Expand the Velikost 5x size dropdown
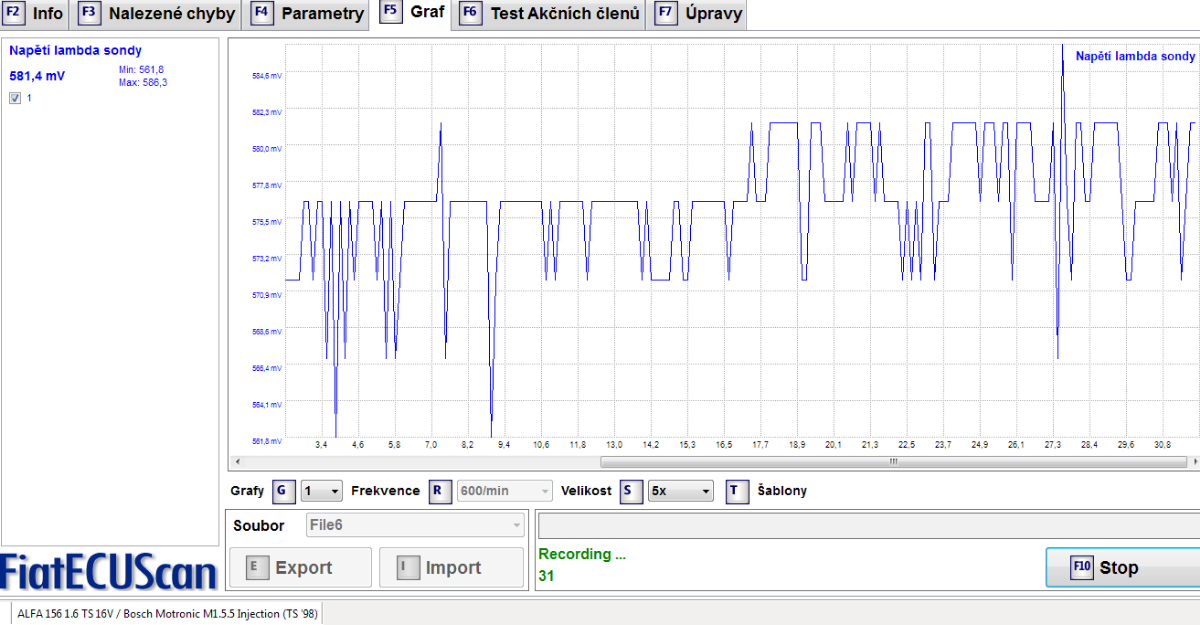This screenshot has width=1200, height=625. coord(680,491)
